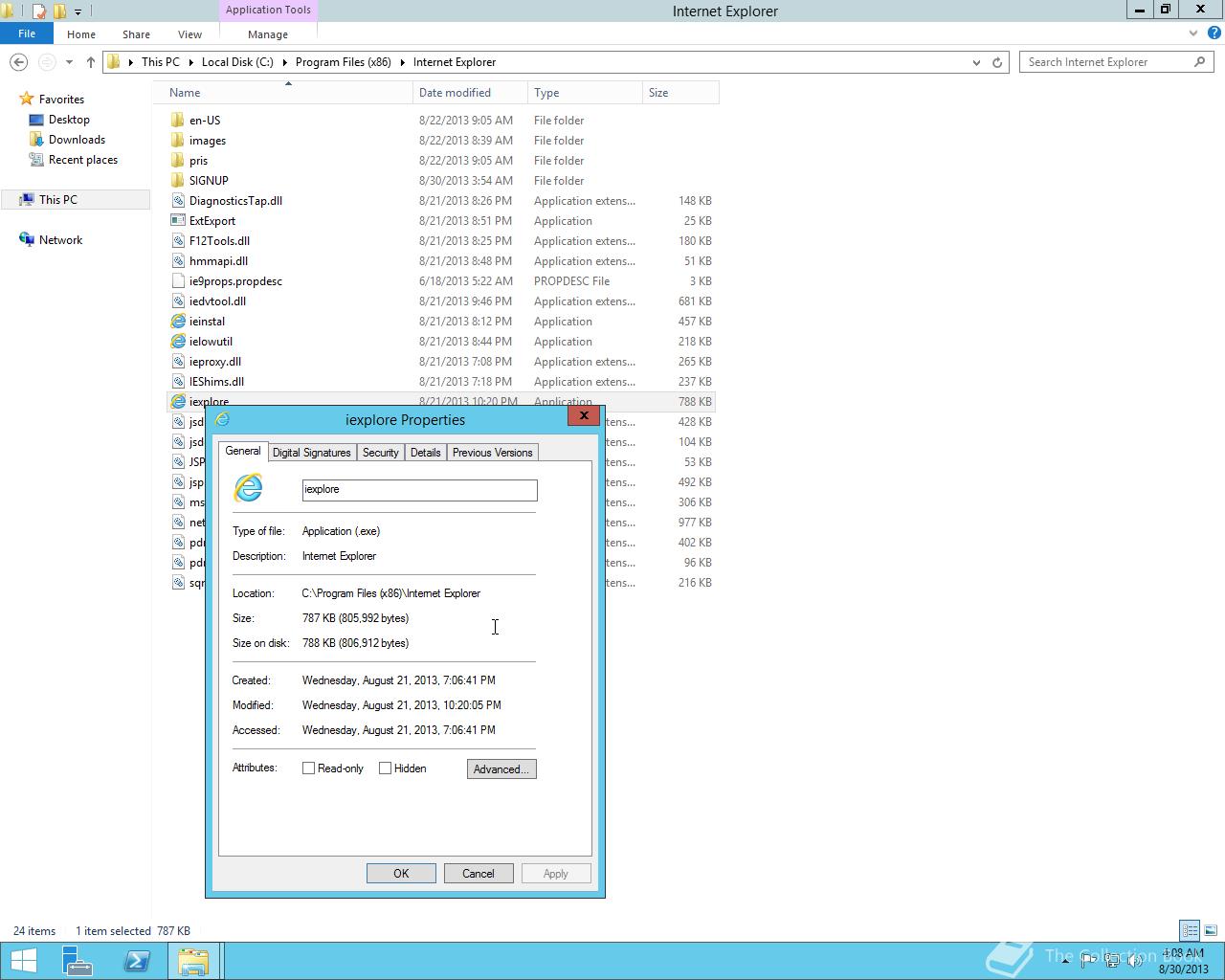This screenshot has width=1225, height=980.
Task: Switch to large icons view layout
Action: pyautogui.click(x=1210, y=930)
